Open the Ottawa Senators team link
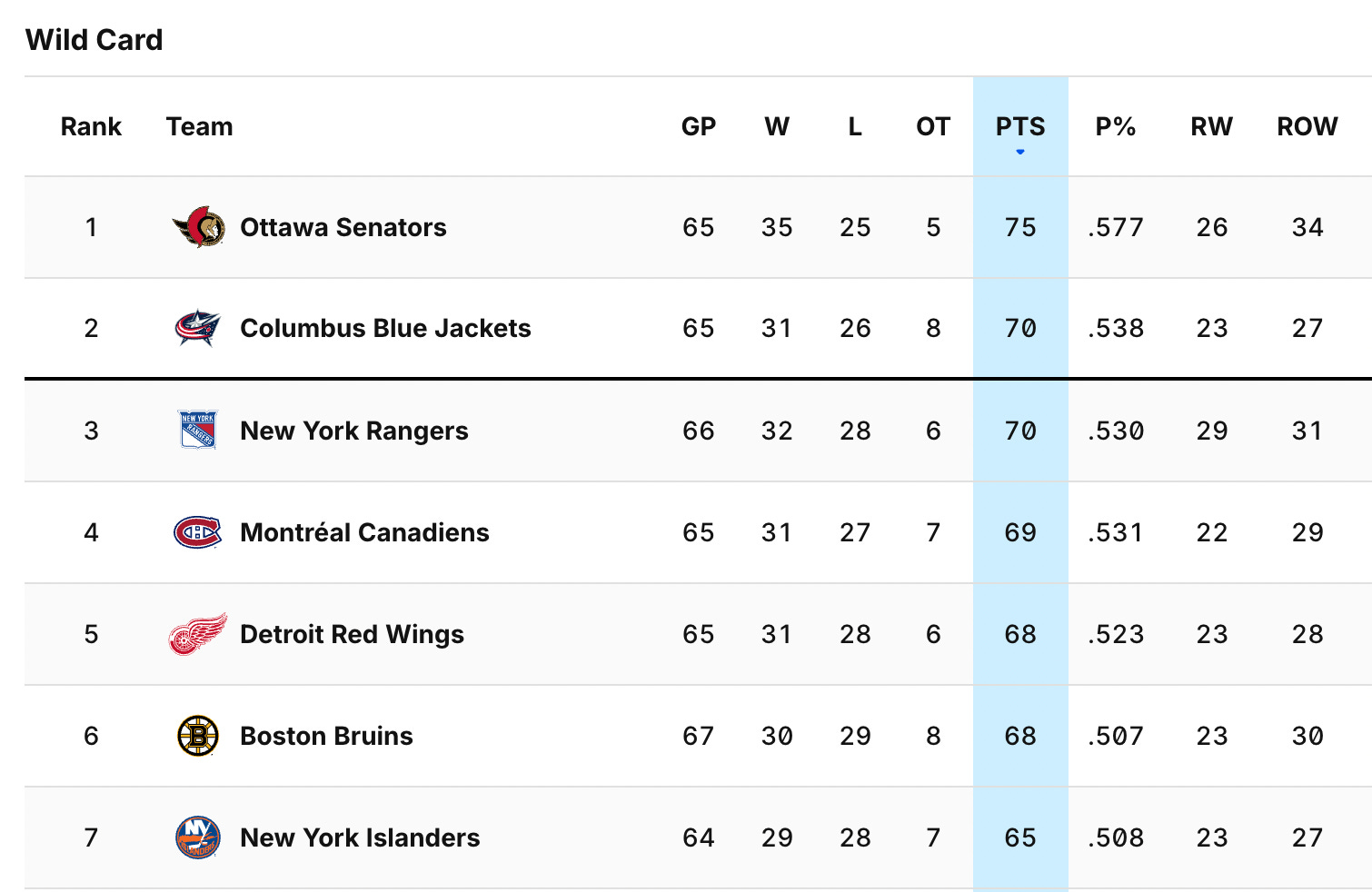This screenshot has height=892, width=1372. click(343, 227)
